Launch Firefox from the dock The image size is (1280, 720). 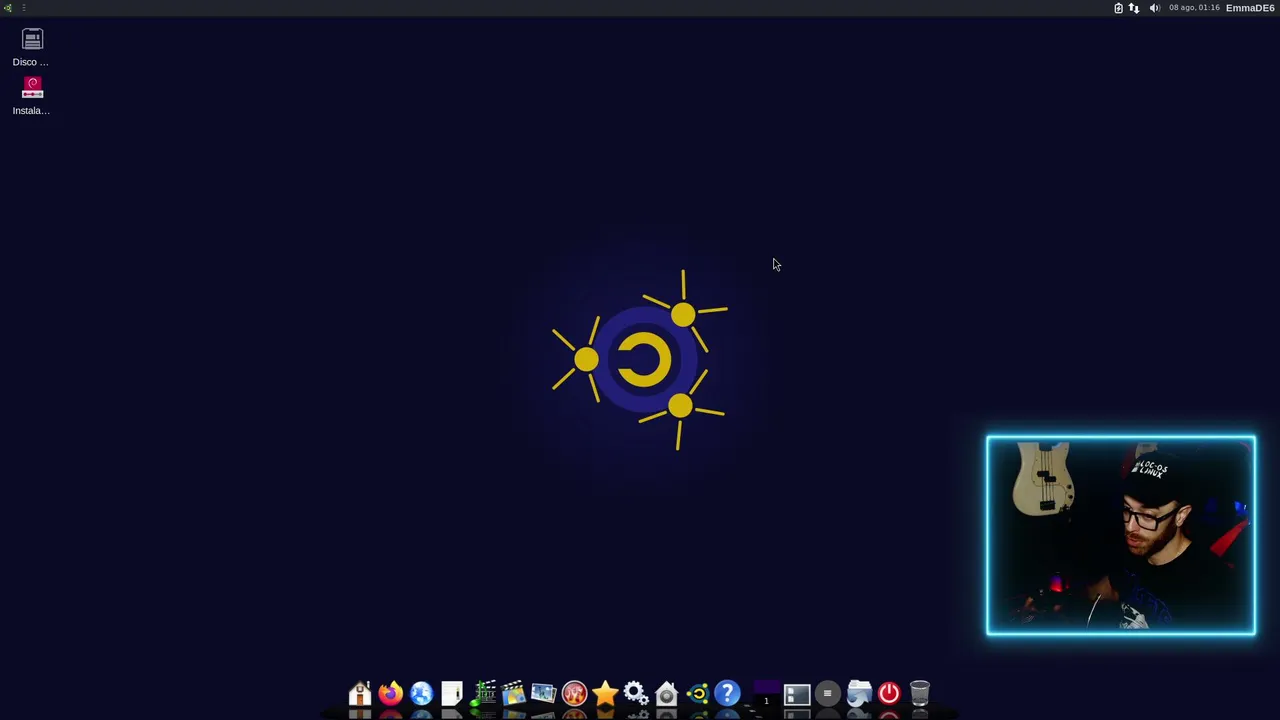pyautogui.click(x=390, y=693)
